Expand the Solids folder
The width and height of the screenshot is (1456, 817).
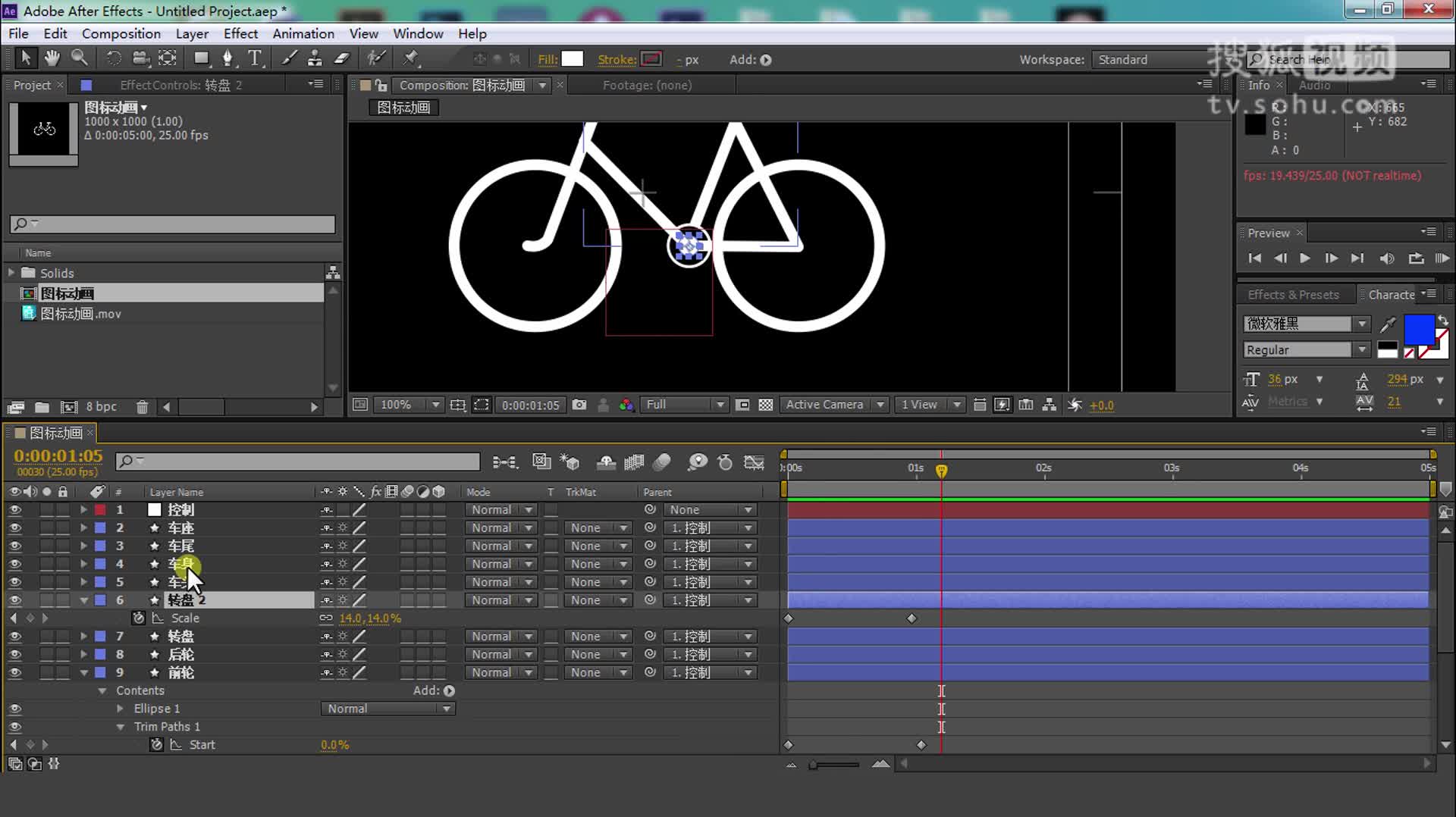click(x=11, y=272)
